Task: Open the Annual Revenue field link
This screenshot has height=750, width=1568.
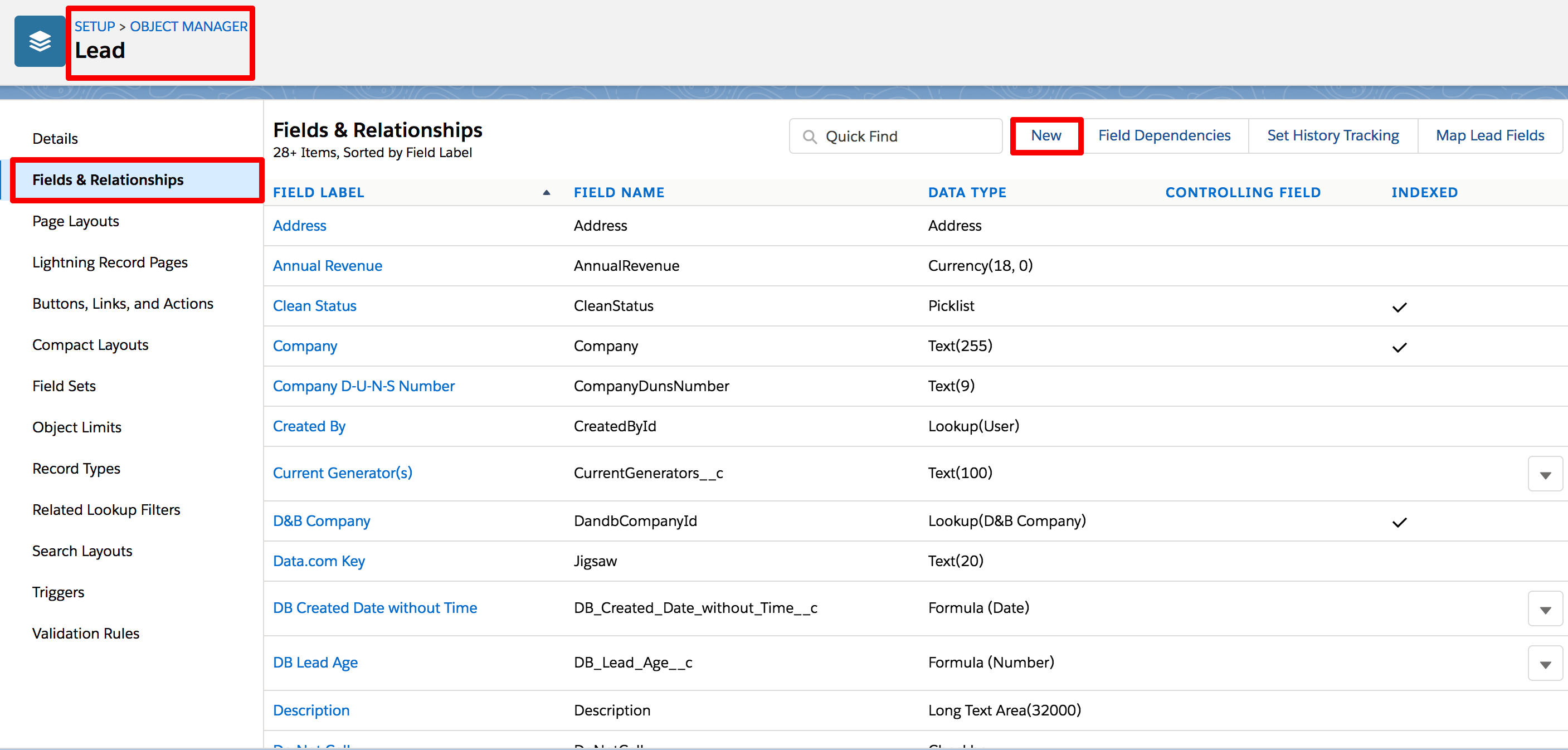Action: (327, 265)
